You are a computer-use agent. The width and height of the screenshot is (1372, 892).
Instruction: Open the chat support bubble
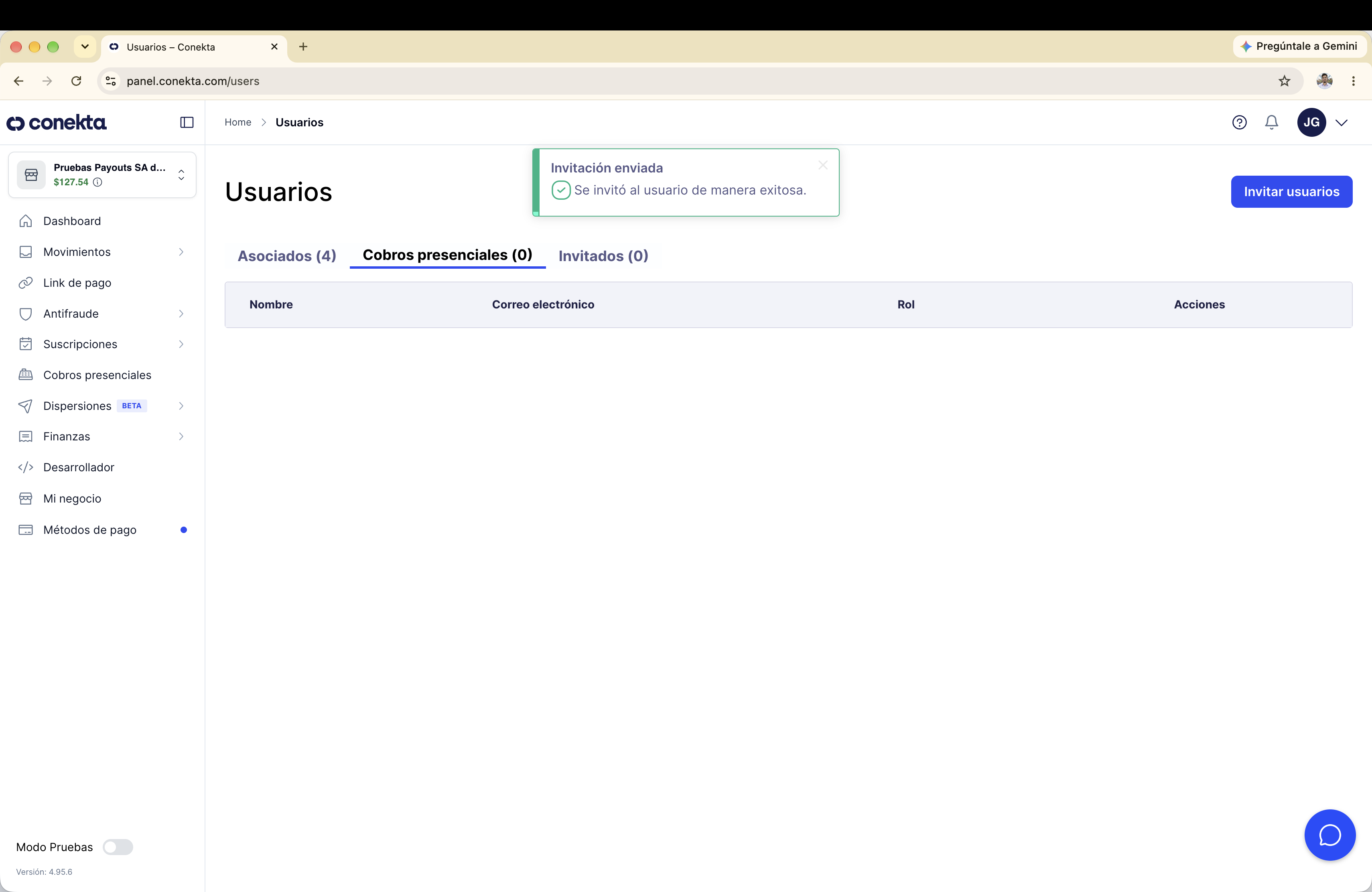(1330, 834)
